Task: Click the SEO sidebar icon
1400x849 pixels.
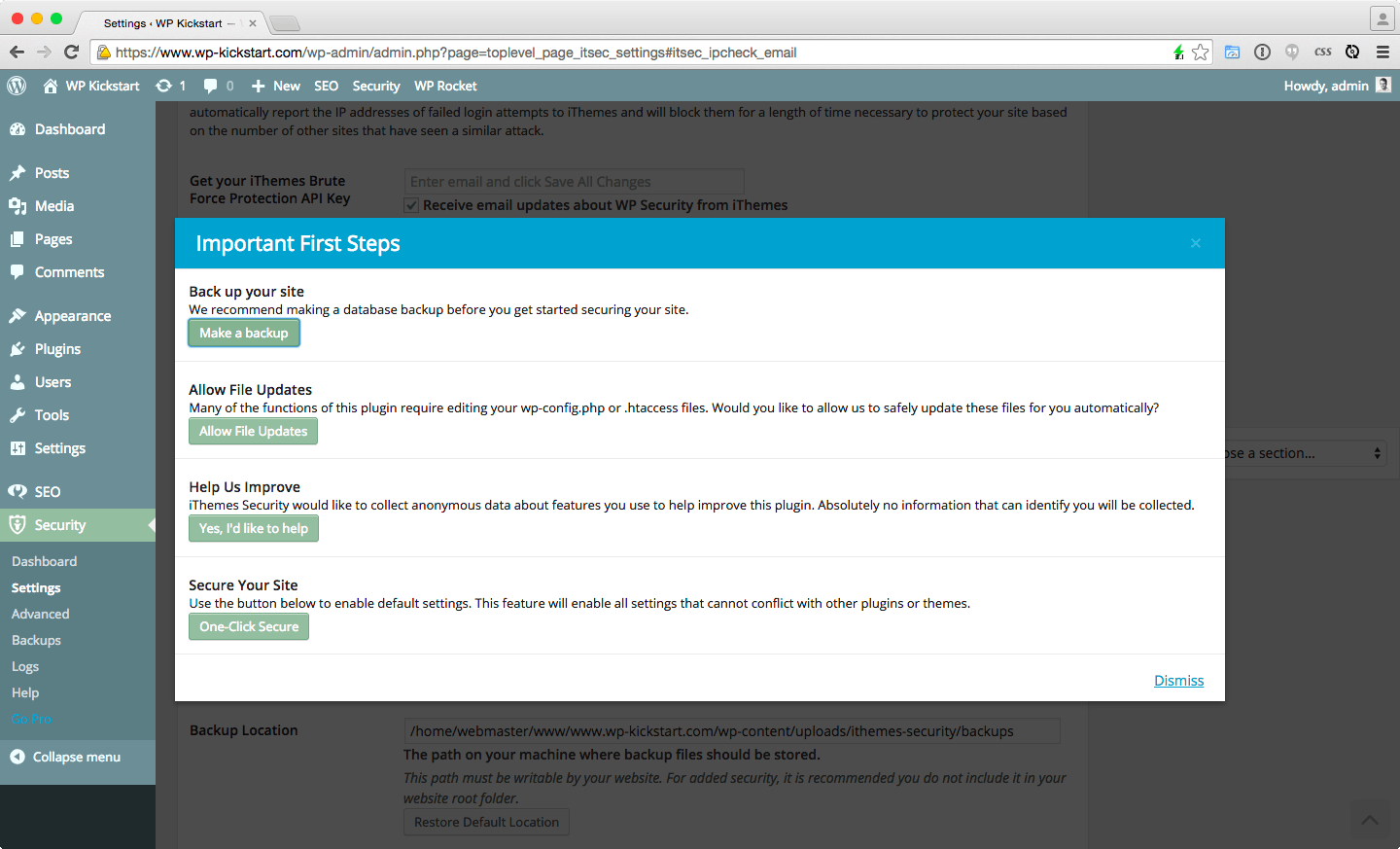Action: (17, 492)
